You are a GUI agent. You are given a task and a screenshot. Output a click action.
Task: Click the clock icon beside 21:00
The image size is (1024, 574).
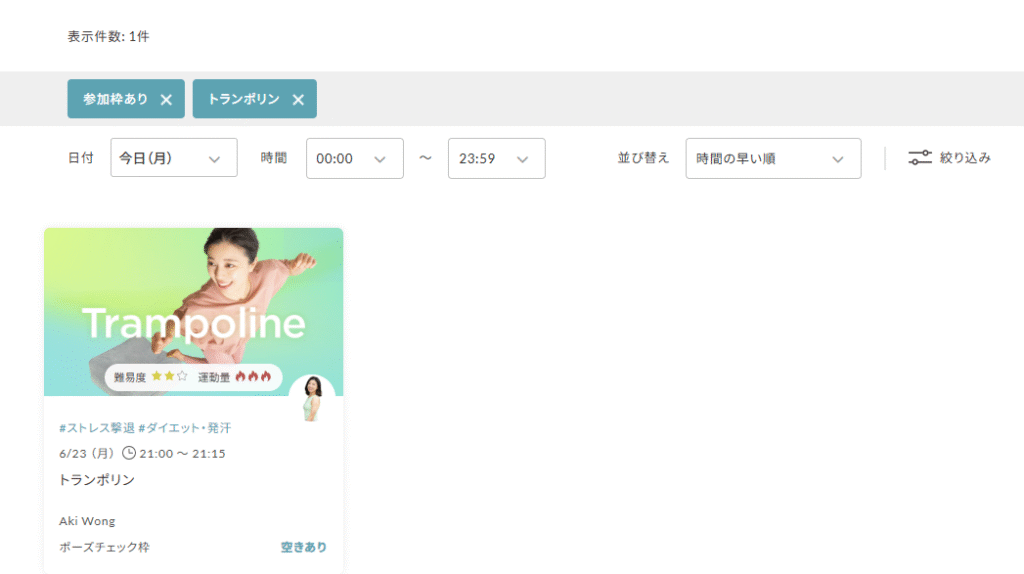pos(129,453)
